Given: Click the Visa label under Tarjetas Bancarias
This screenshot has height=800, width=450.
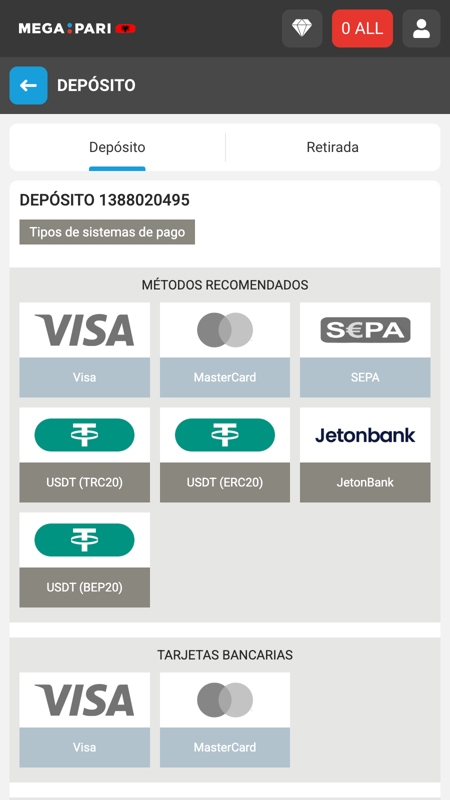Looking at the screenshot, I should pos(85,747).
